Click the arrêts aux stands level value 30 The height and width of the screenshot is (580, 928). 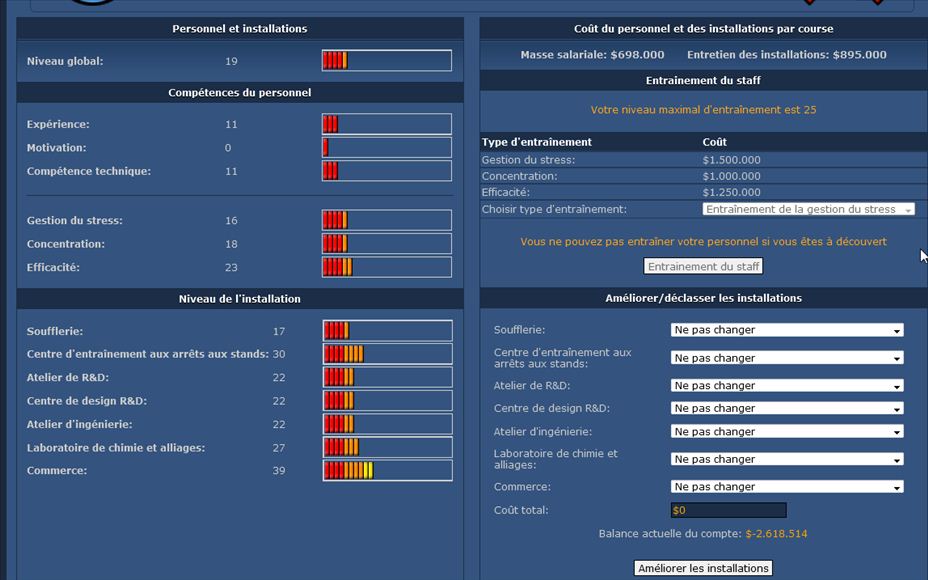279,354
